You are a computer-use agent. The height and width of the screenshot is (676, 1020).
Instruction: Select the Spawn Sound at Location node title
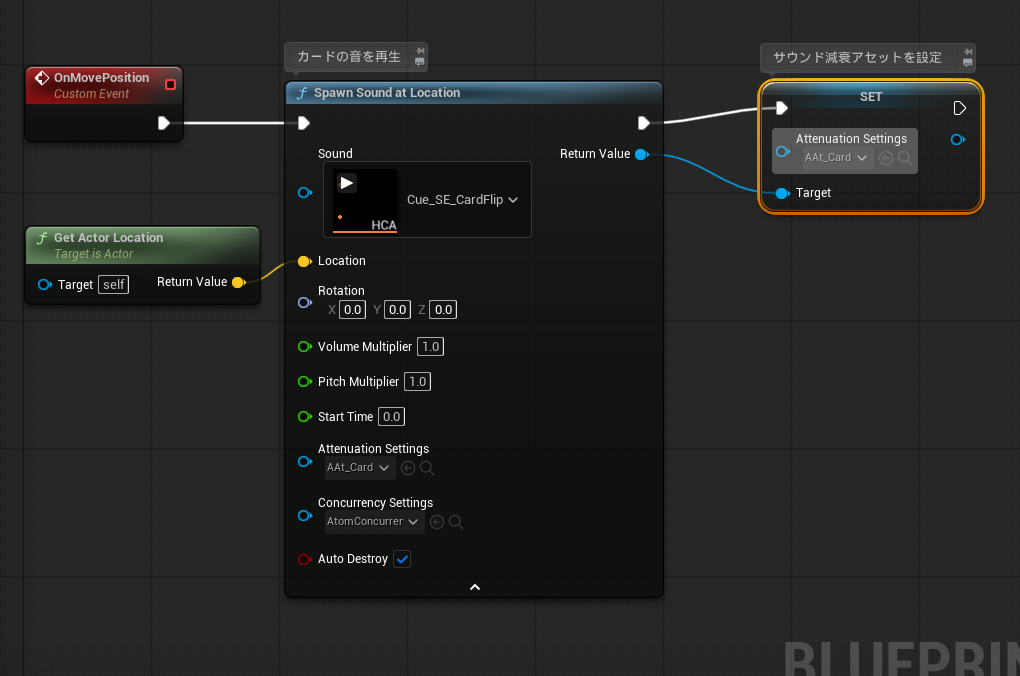pyautogui.click(x=387, y=93)
